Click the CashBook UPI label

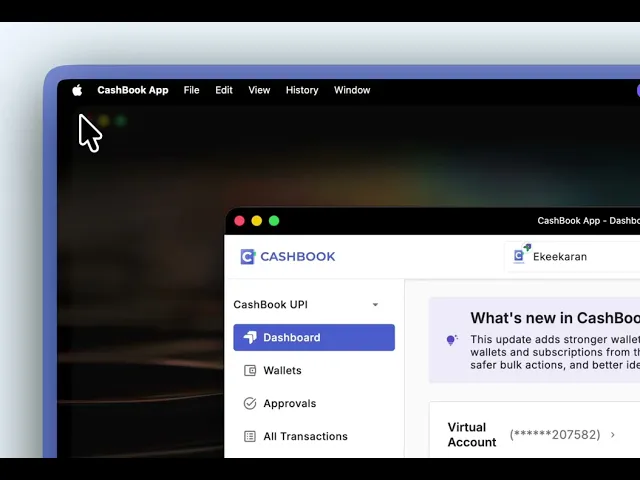271,304
